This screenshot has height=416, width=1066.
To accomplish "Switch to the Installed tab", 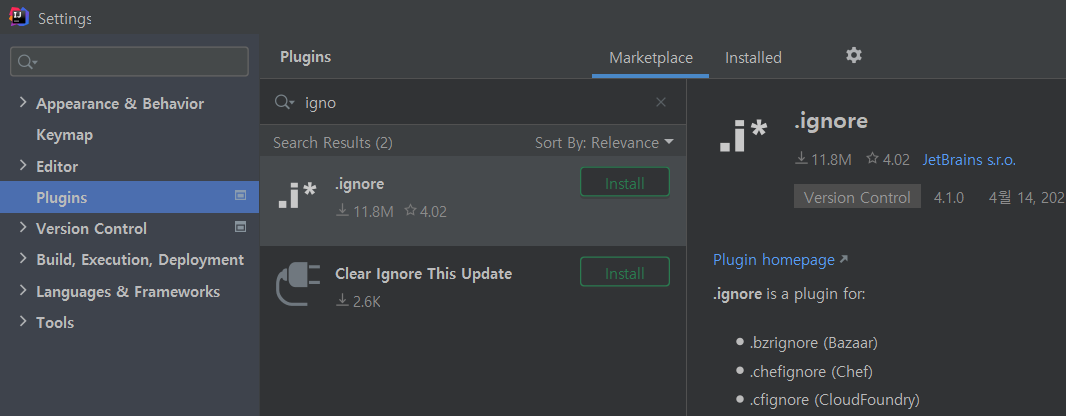I will [753, 58].
